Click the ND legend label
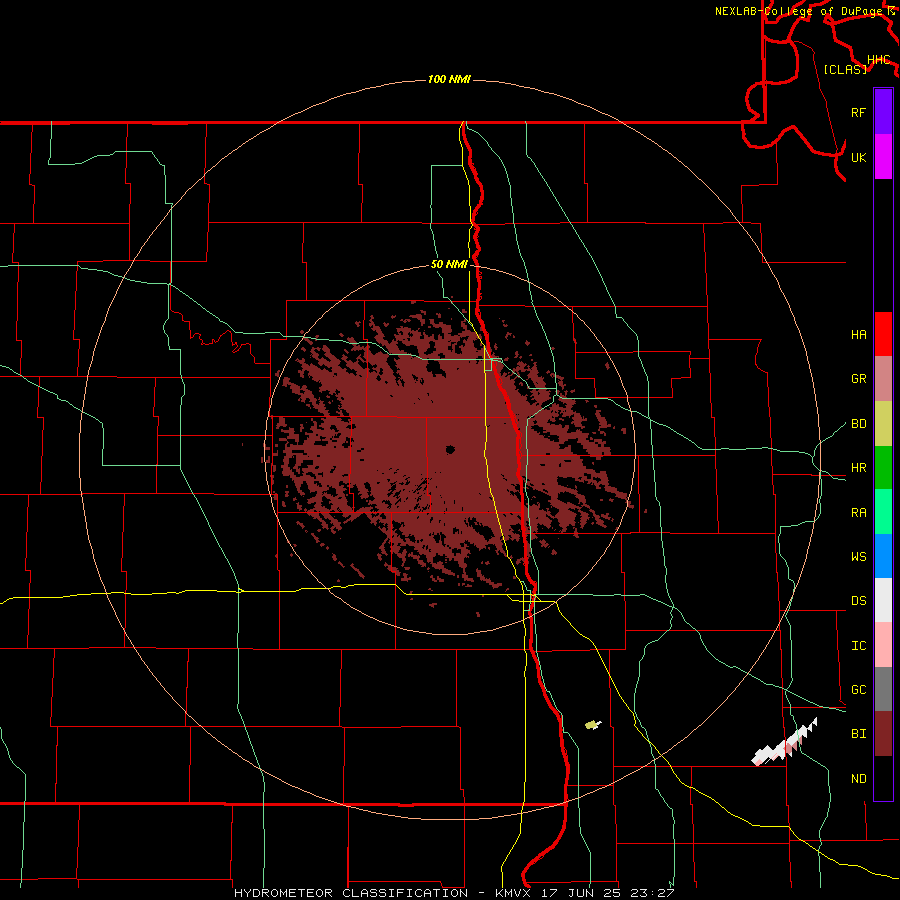 coord(858,779)
